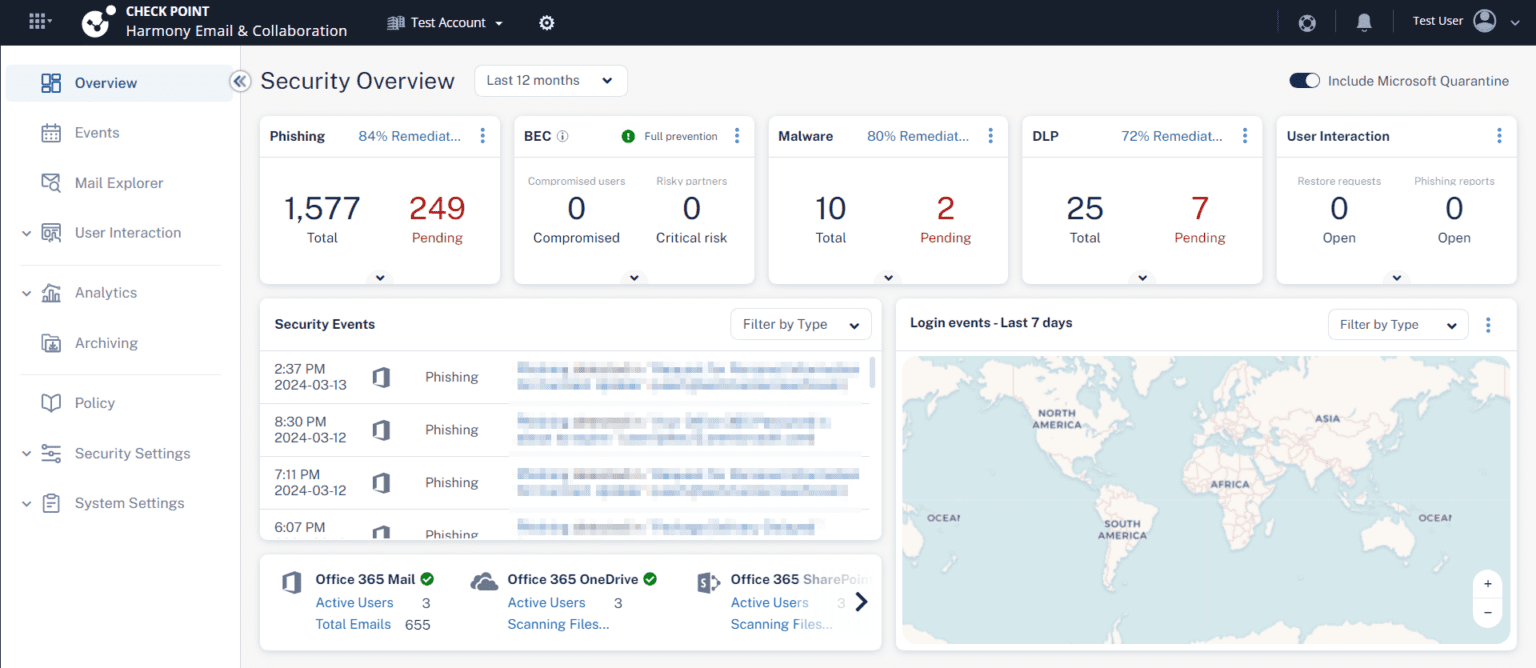Screen dimensions: 1536x668
Task: Toggle Include Microsoft Quarantine switch
Action: (1305, 81)
